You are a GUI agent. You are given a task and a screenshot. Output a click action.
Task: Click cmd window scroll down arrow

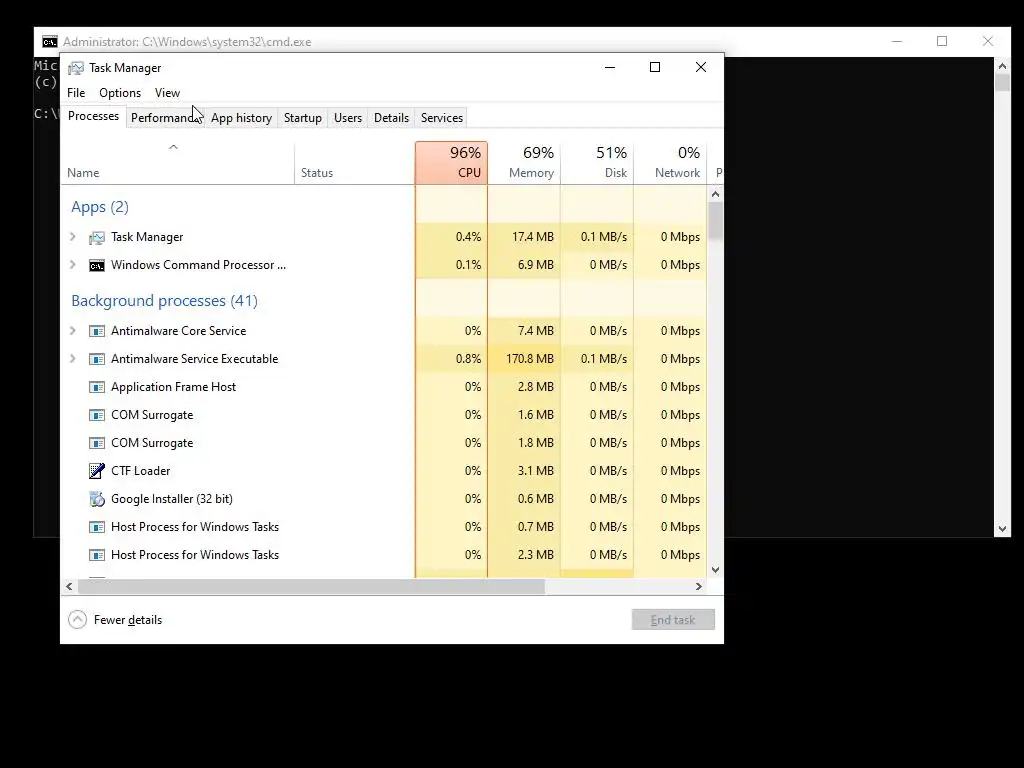tap(1002, 529)
